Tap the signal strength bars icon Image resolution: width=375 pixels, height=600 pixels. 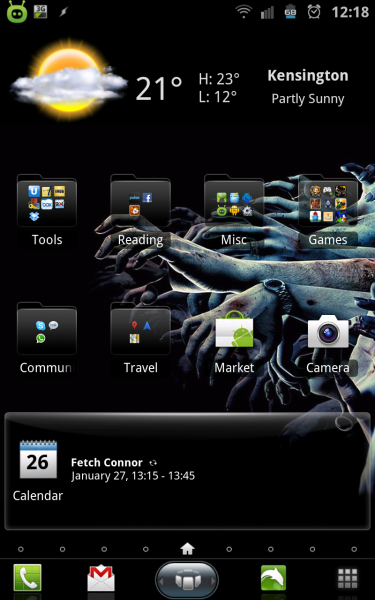coord(267,13)
